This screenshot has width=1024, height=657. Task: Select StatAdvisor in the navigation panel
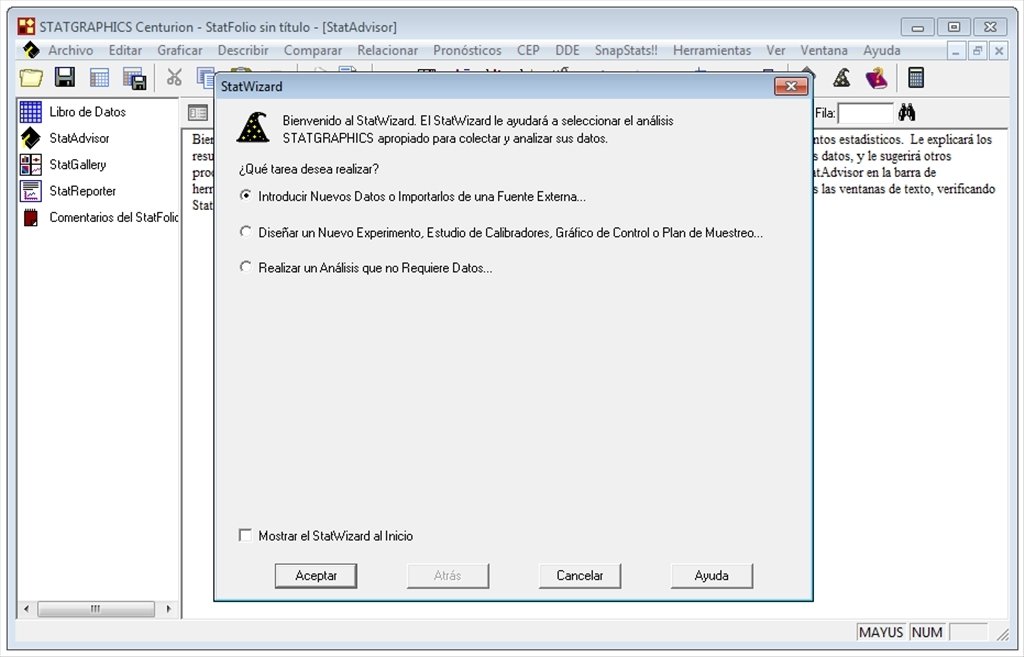79,138
